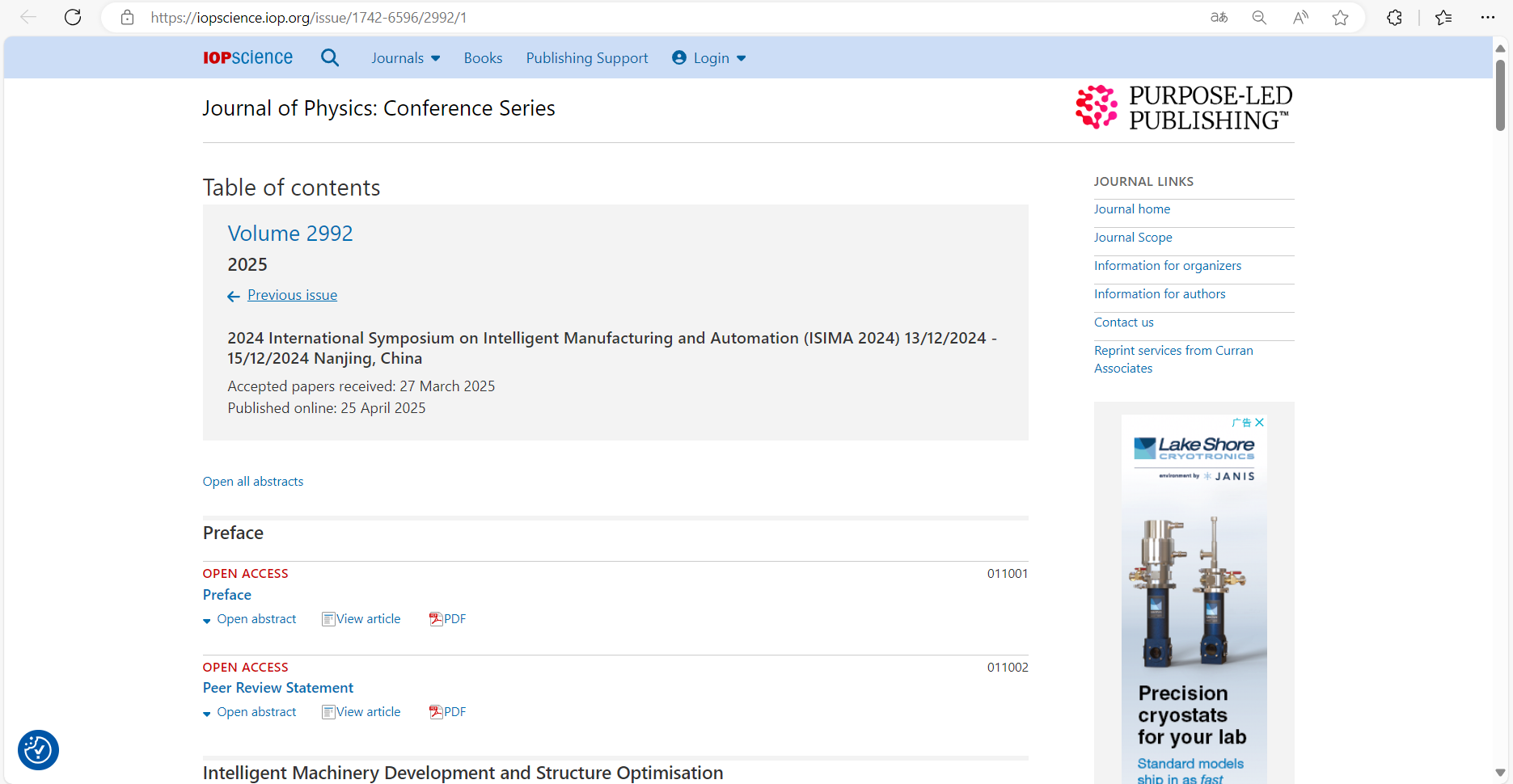
Task: Open Information for authors link
Action: click(1160, 294)
